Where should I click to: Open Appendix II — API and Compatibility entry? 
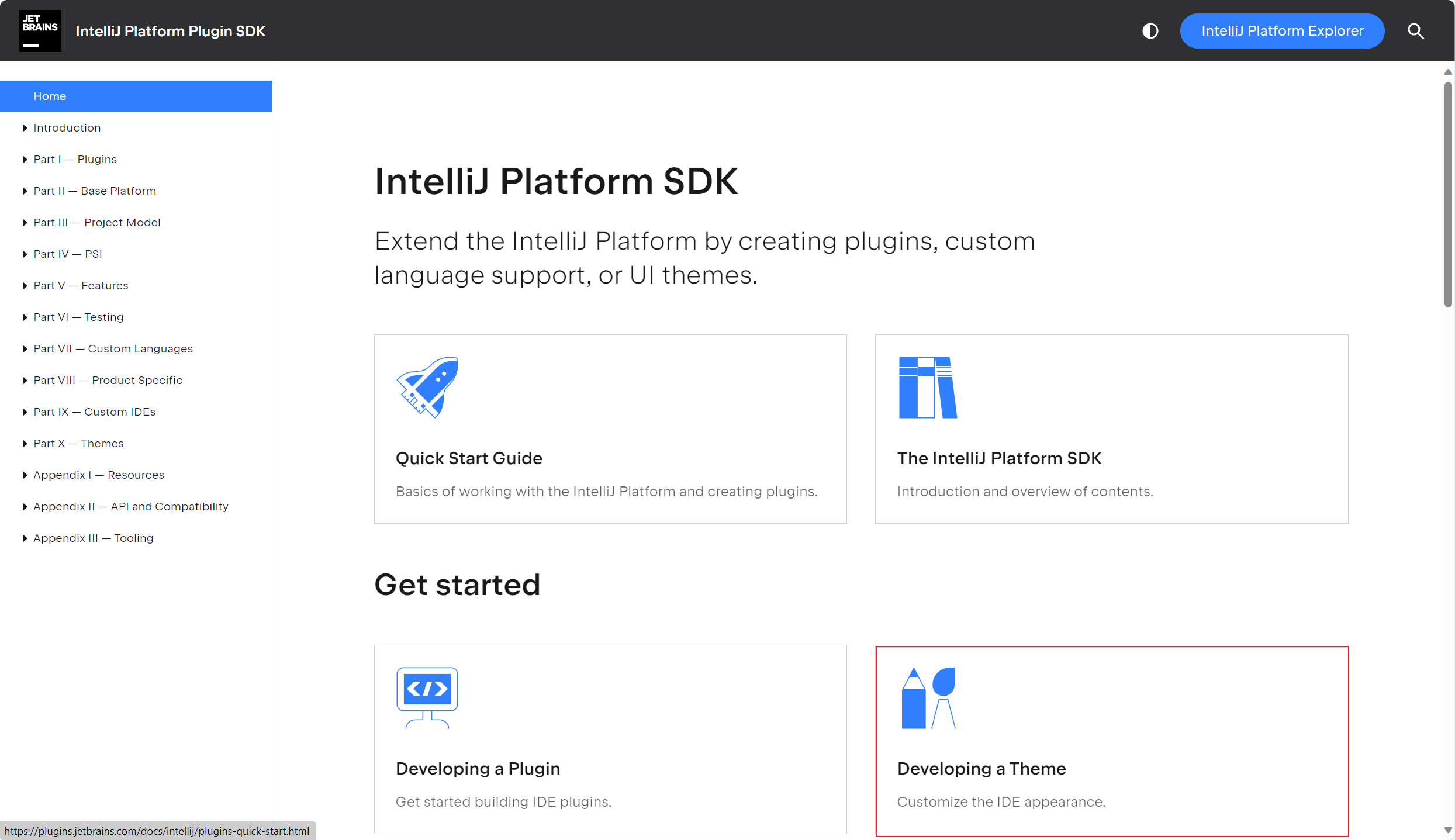pos(131,507)
